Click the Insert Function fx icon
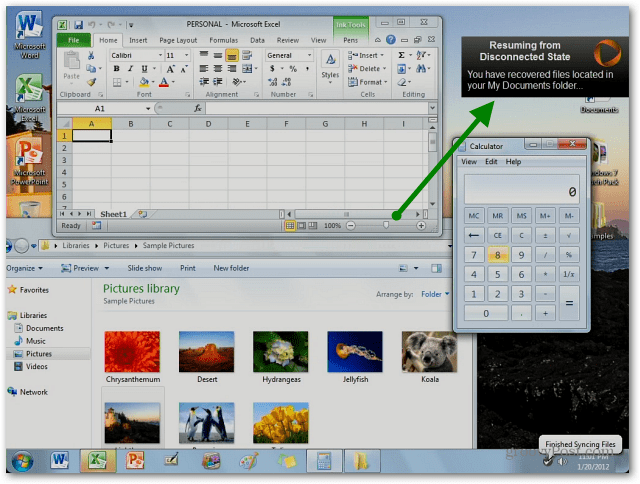This screenshot has width=640, height=484. (x=198, y=108)
